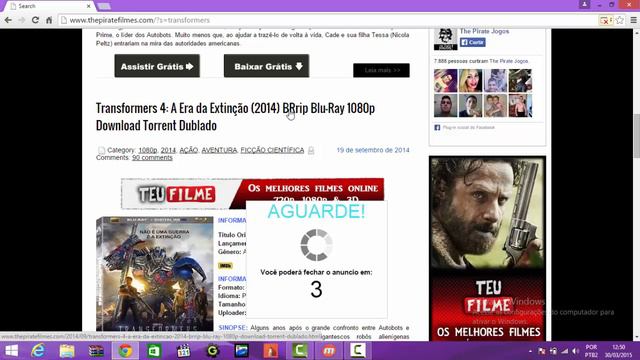The height and width of the screenshot is (360, 640).
Task: Open the green Camtasia icon in taskbar
Action: coord(300,351)
